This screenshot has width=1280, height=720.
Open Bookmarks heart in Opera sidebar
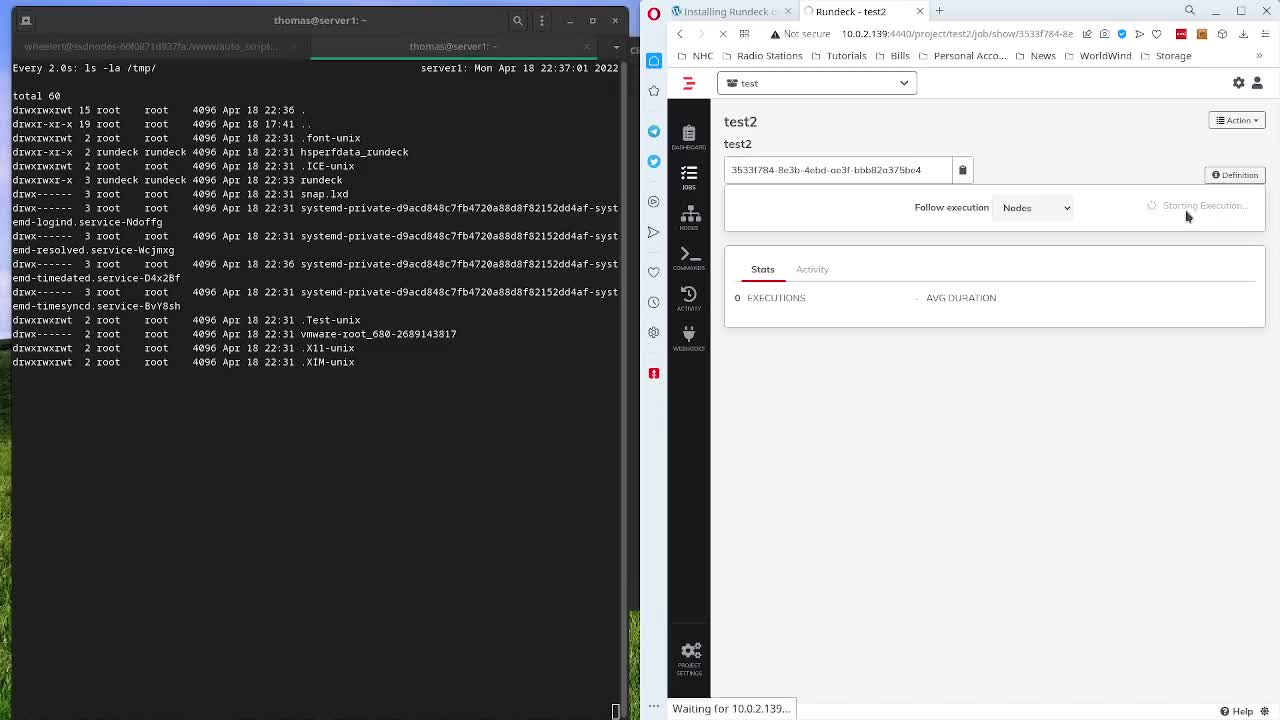point(654,272)
